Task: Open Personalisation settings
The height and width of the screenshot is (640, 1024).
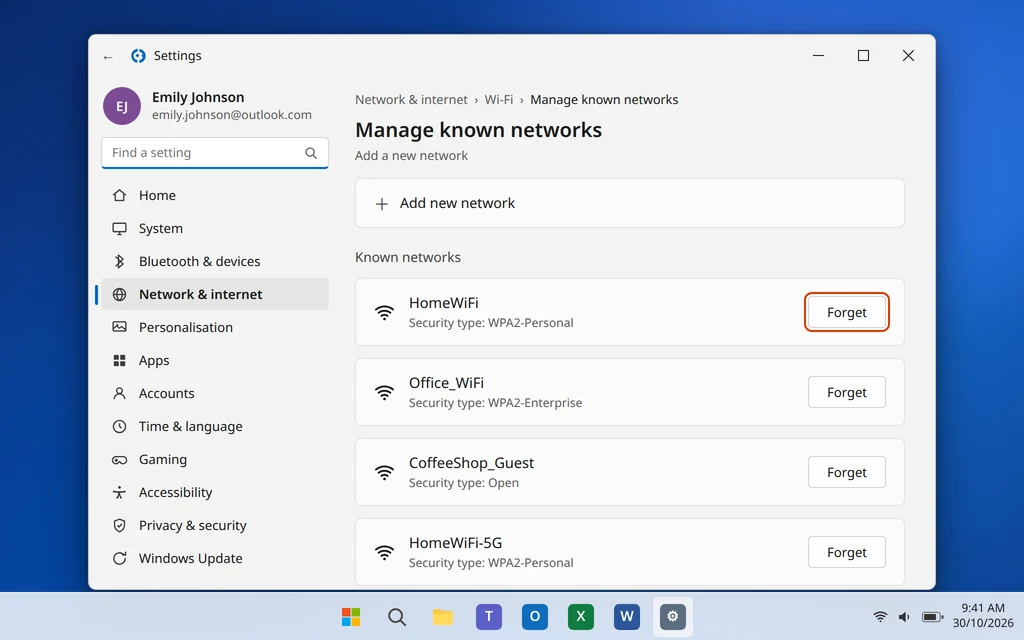Action: pos(215,327)
